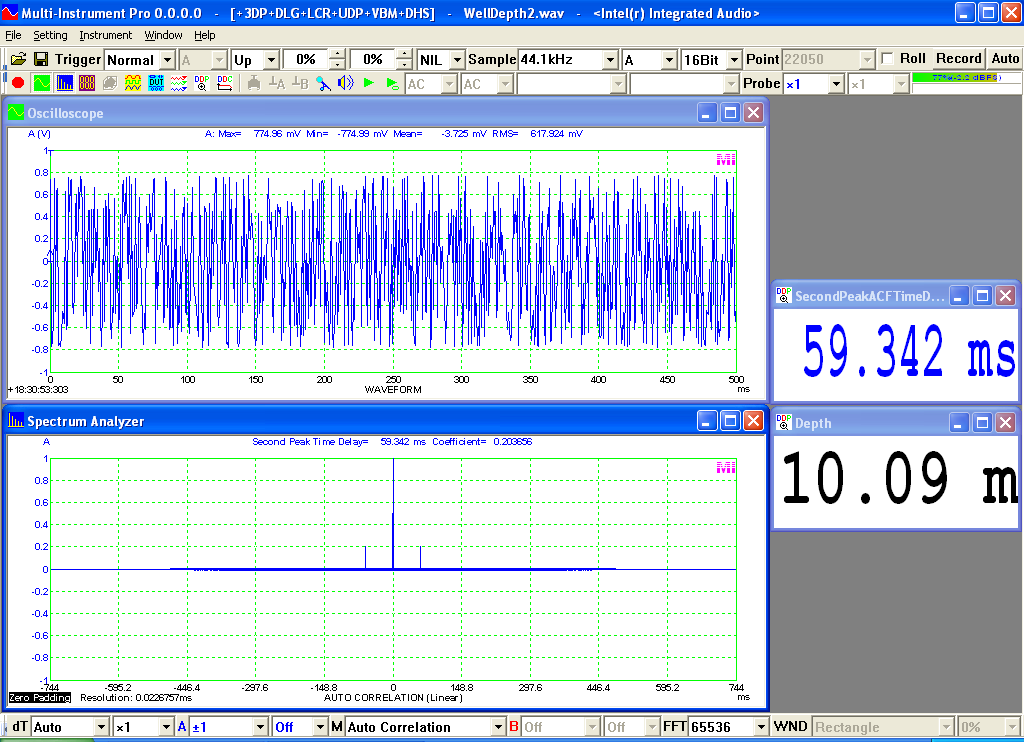The image size is (1024, 742).
Task: Click the first trigger level 0% field
Action: [x=306, y=59]
